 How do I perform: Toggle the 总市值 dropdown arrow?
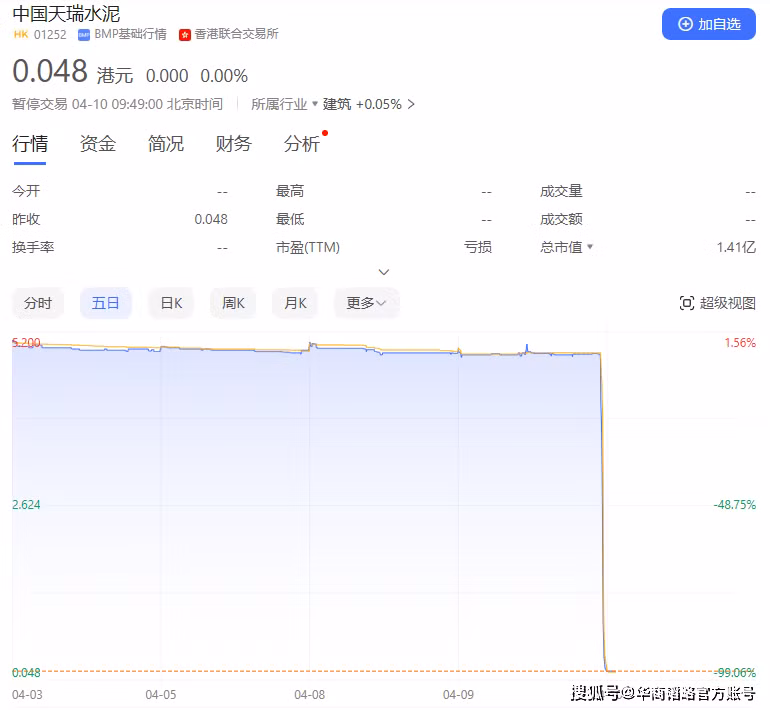pos(590,247)
